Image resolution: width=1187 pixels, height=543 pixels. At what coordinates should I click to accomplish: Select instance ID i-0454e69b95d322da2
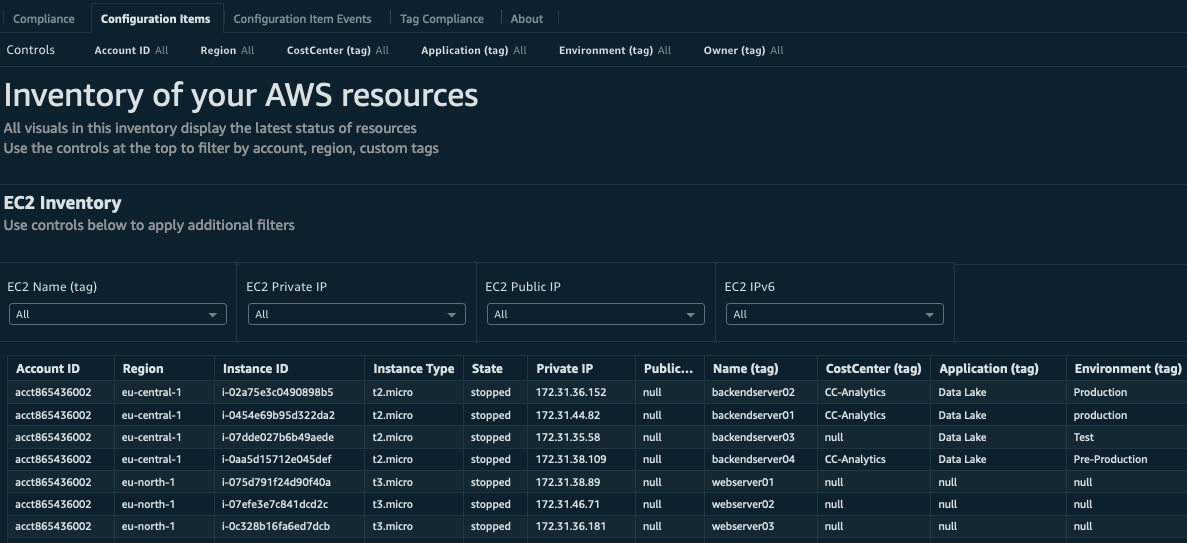click(x=278, y=415)
